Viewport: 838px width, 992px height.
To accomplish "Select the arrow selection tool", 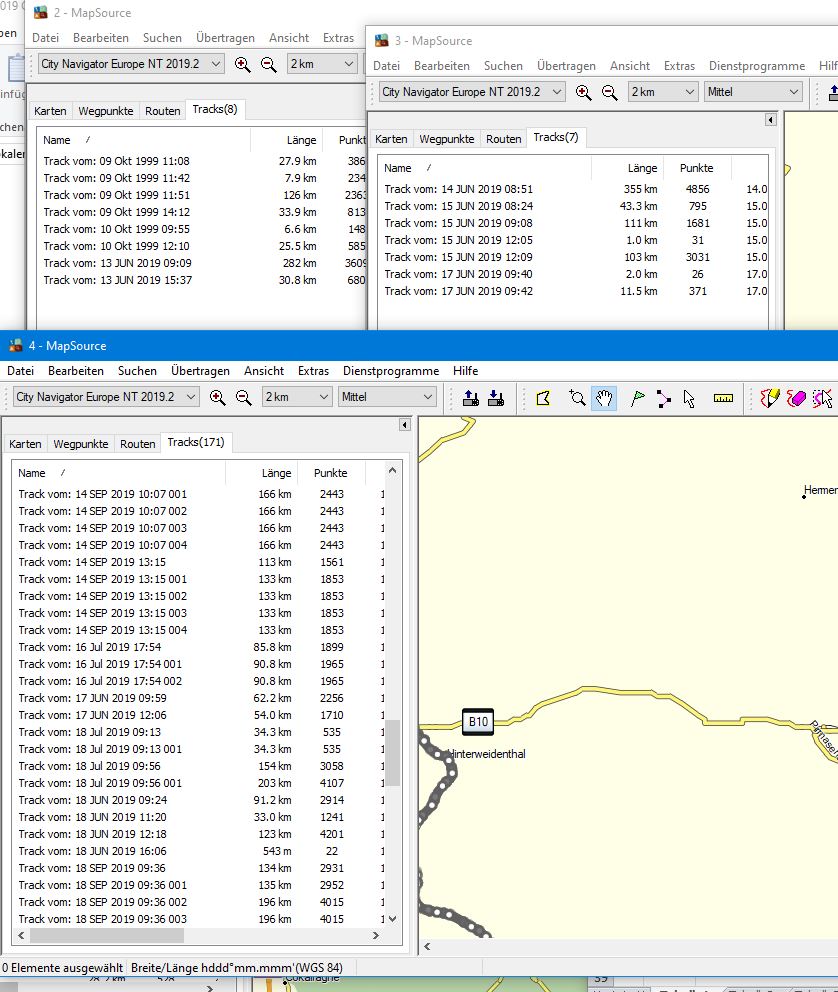I will coord(689,398).
